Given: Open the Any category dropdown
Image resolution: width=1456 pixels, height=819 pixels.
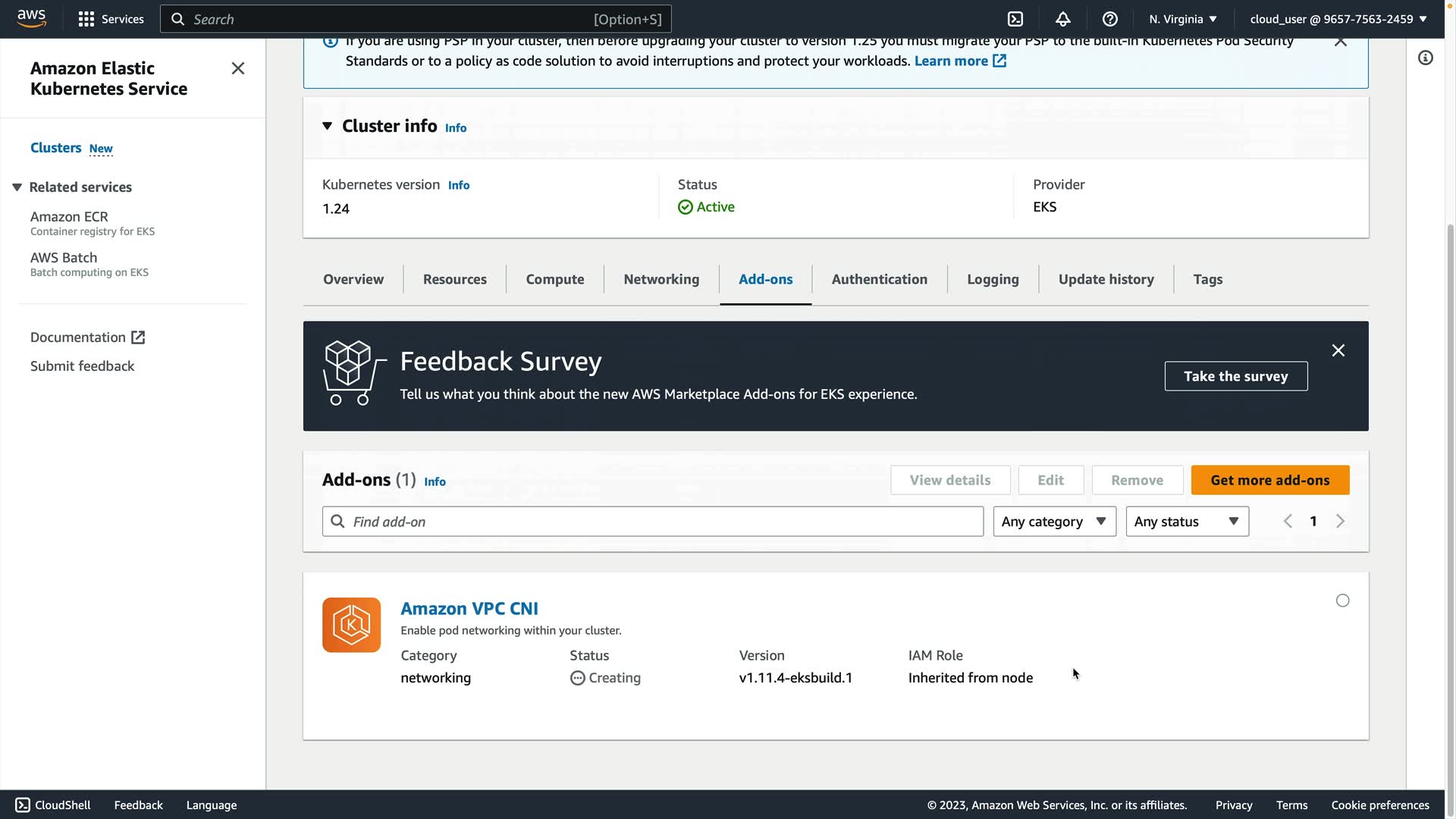Looking at the screenshot, I should pos(1054,522).
